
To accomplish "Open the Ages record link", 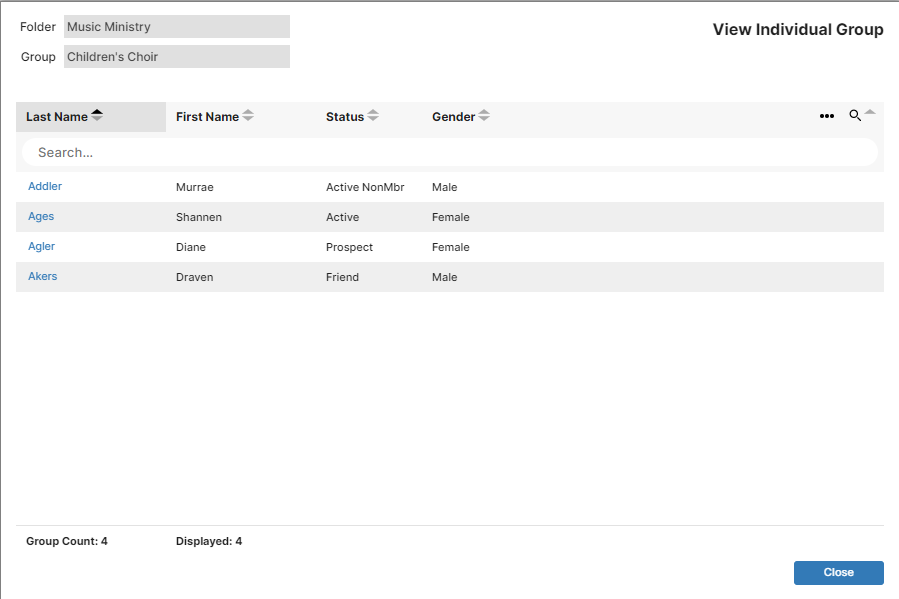I will (41, 216).
